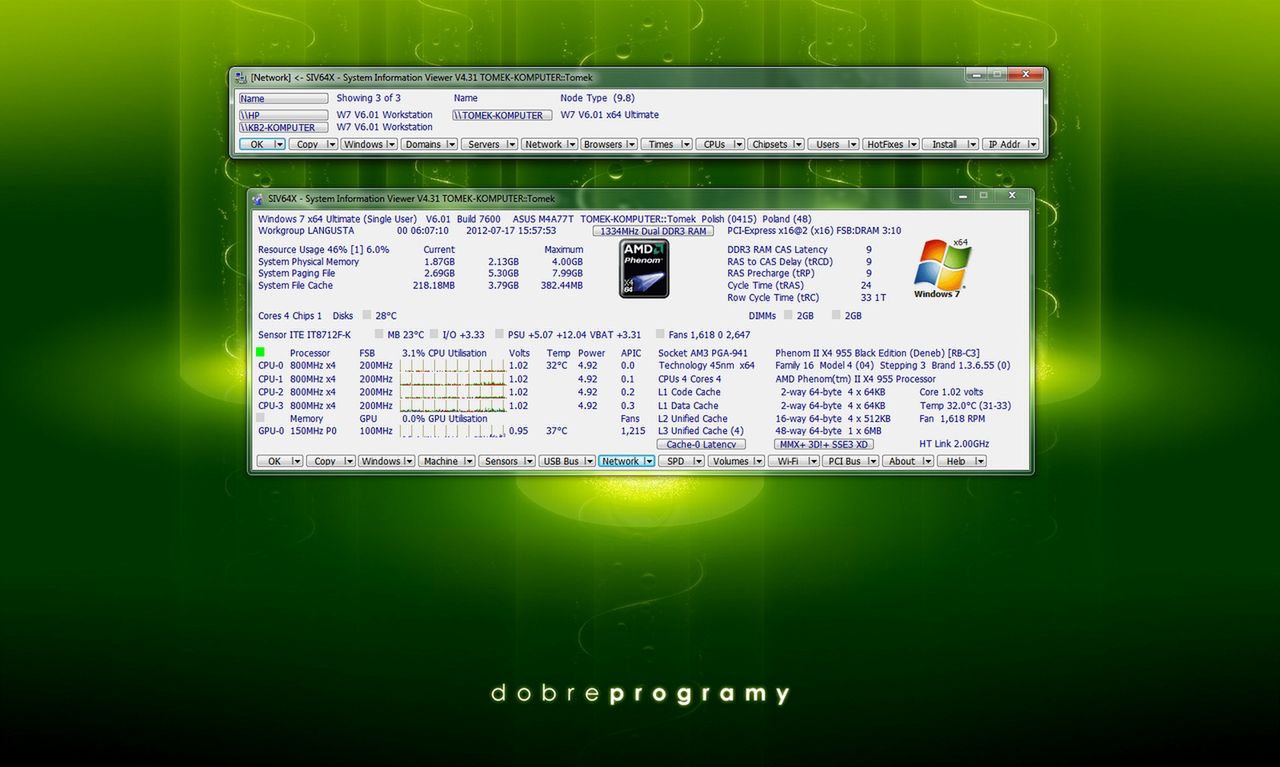Click 'Sensor ITE IT8712F-K' text

coord(304,334)
